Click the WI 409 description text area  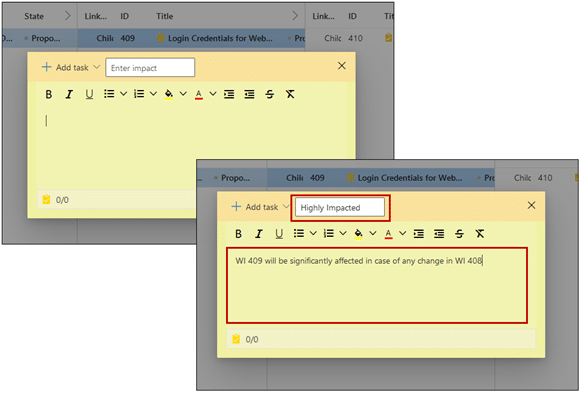[377, 286]
